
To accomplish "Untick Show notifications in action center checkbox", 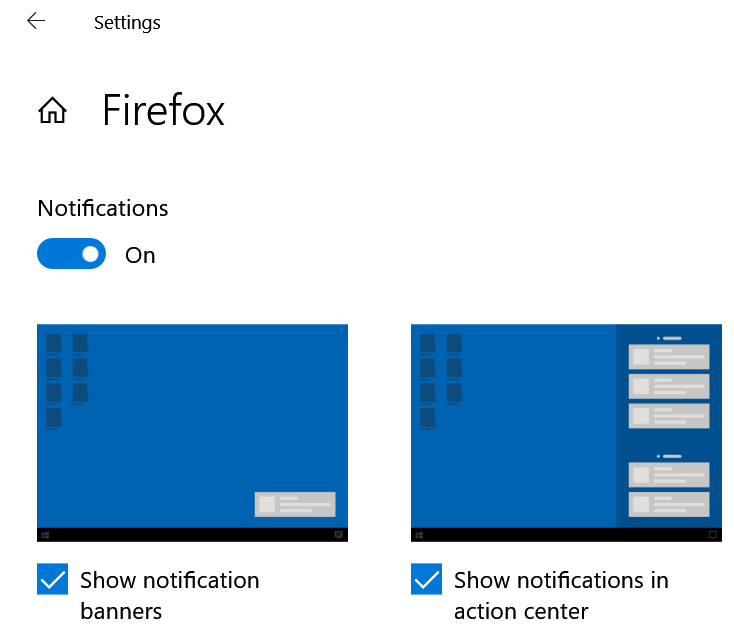I will 426,579.
